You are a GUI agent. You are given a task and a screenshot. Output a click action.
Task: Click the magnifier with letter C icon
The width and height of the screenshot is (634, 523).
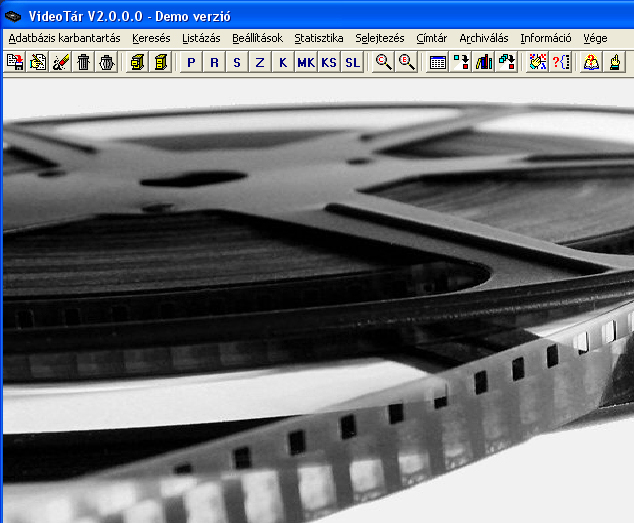pos(383,62)
